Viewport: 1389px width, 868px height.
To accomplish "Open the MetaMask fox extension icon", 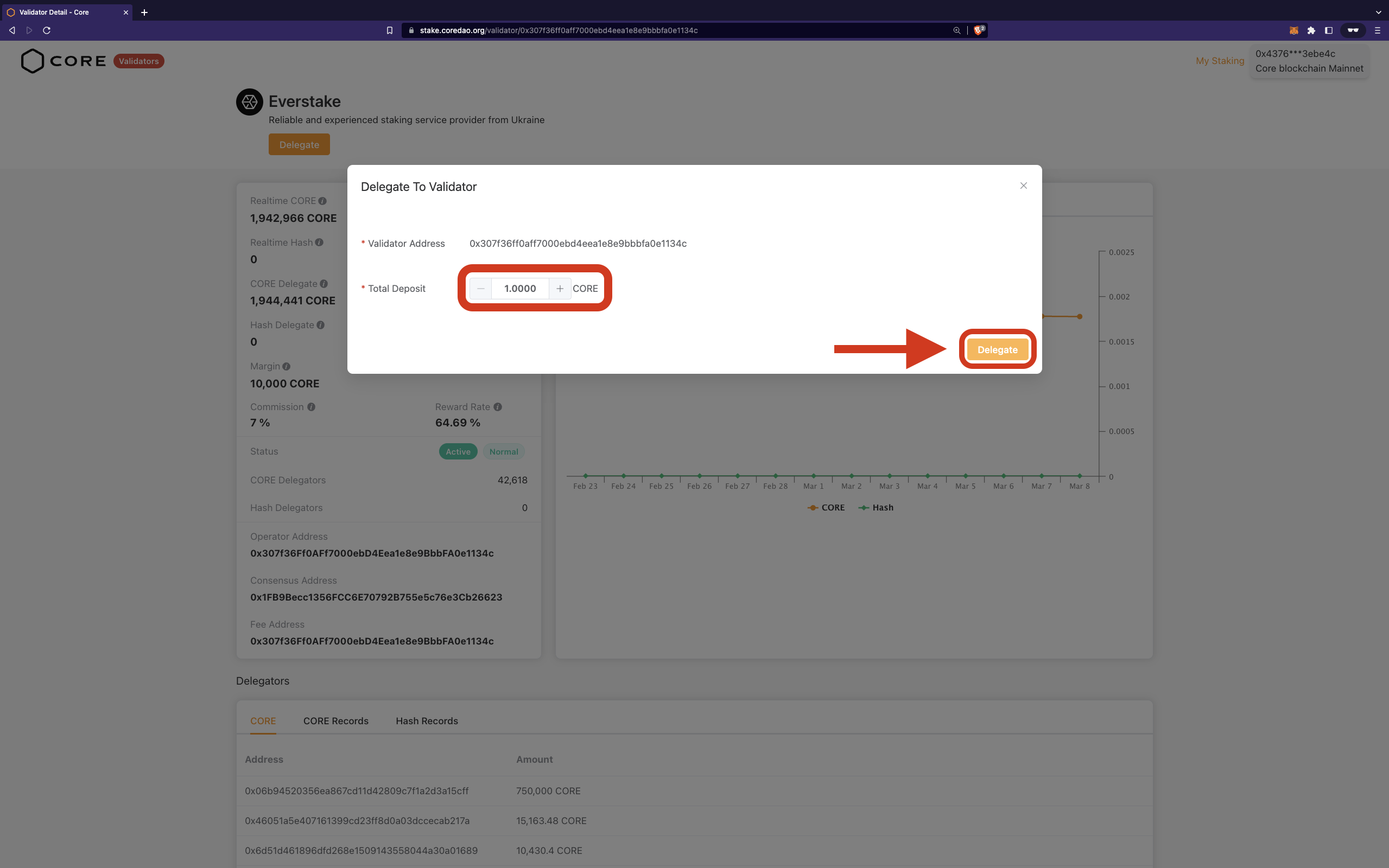I will 1293,30.
